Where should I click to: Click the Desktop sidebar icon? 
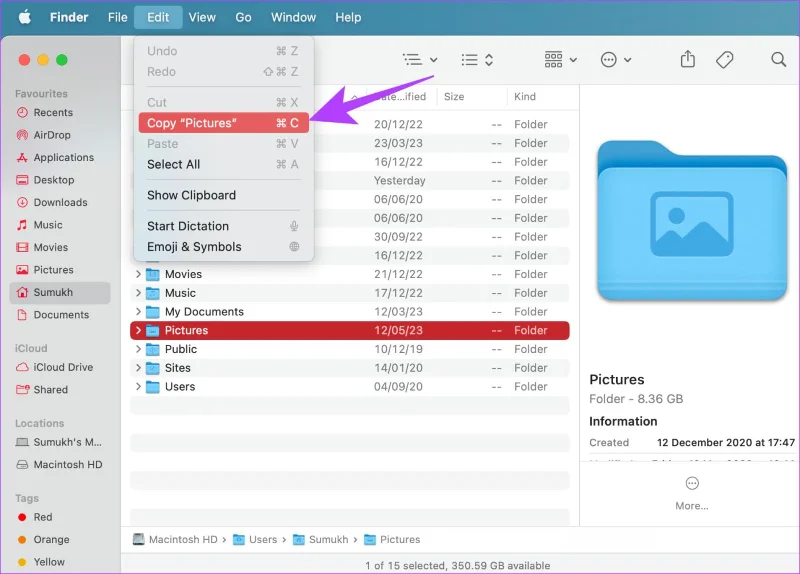pyautogui.click(x=22, y=180)
